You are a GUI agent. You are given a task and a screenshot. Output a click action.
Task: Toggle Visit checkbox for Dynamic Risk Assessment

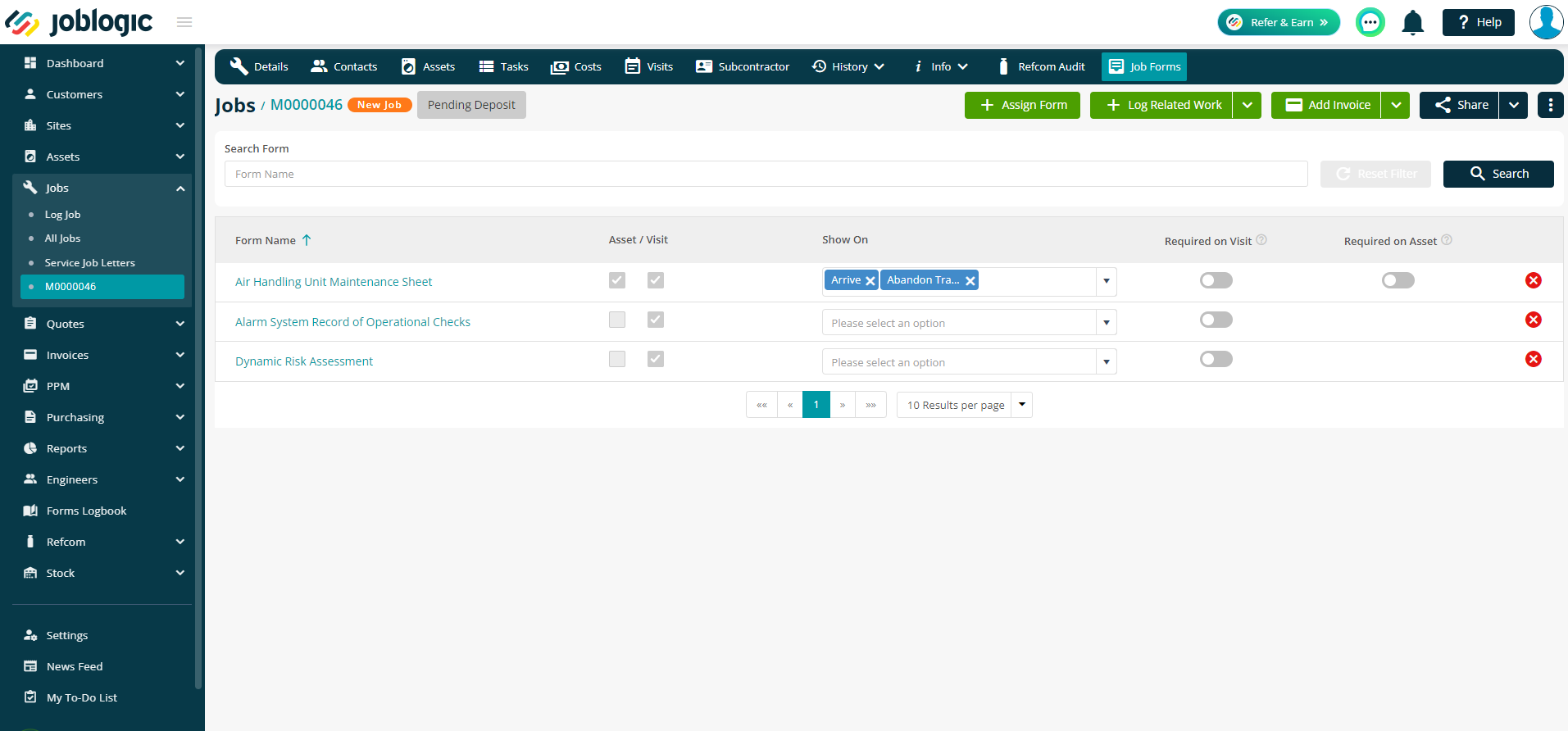coord(656,359)
